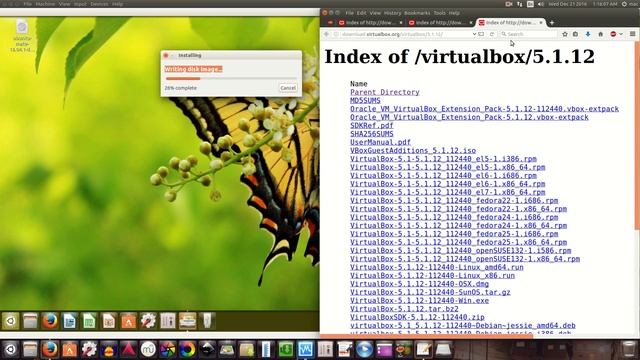Switch to the second 'Index of' tab
The image size is (640, 360).
pyautogui.click(x=440, y=23)
